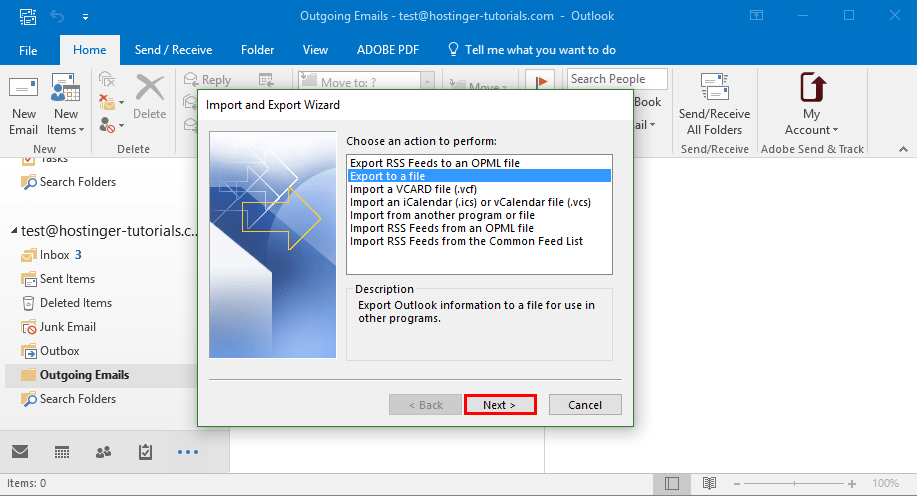Click the Ignore conversation icon
917x496 pixels.
click(x=107, y=79)
